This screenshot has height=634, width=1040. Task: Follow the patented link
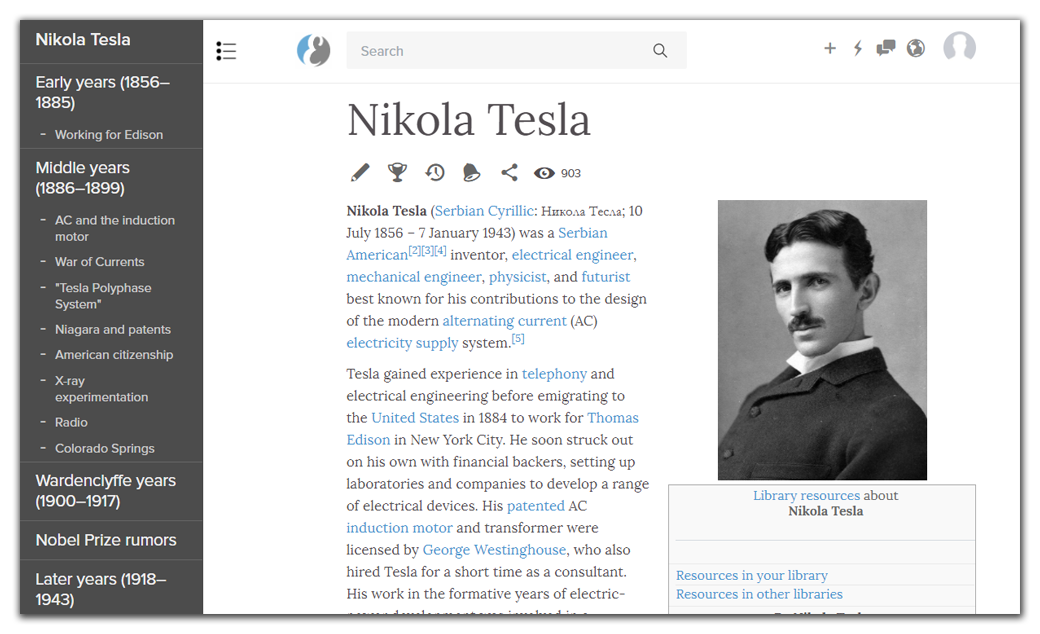click(536, 506)
